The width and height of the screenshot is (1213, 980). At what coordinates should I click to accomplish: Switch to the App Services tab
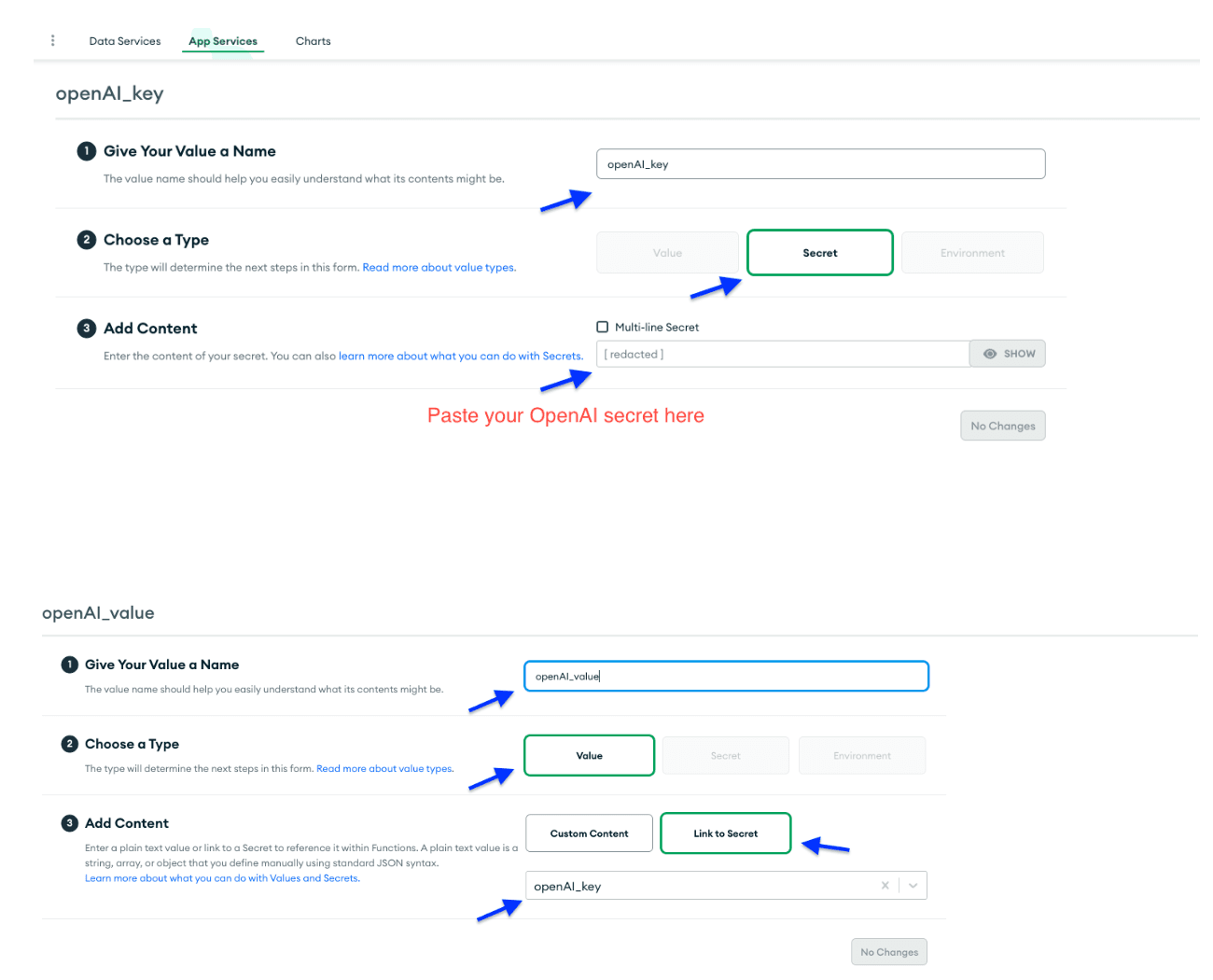[x=223, y=41]
